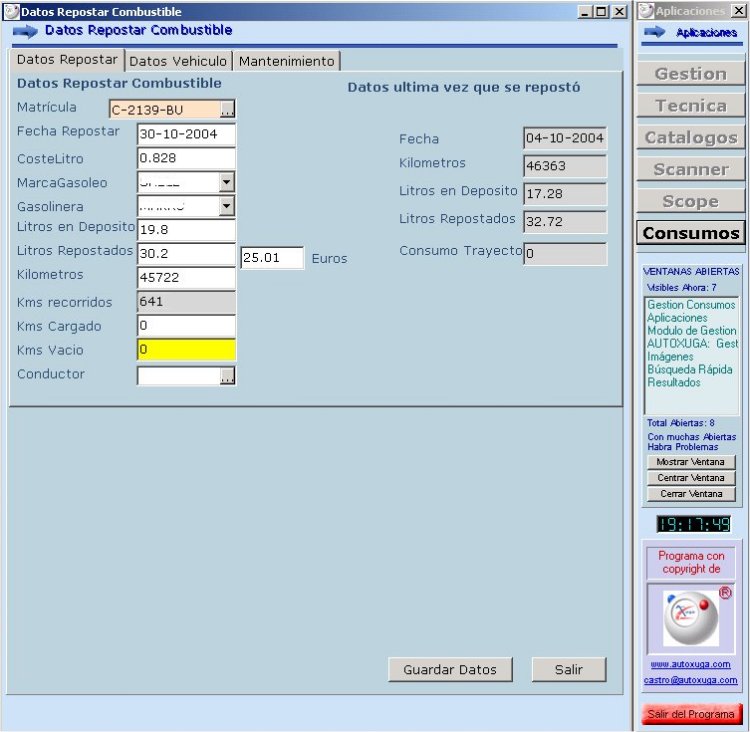Open the www.autoxuga.com link
This screenshot has width=750, height=732.
coord(690,664)
